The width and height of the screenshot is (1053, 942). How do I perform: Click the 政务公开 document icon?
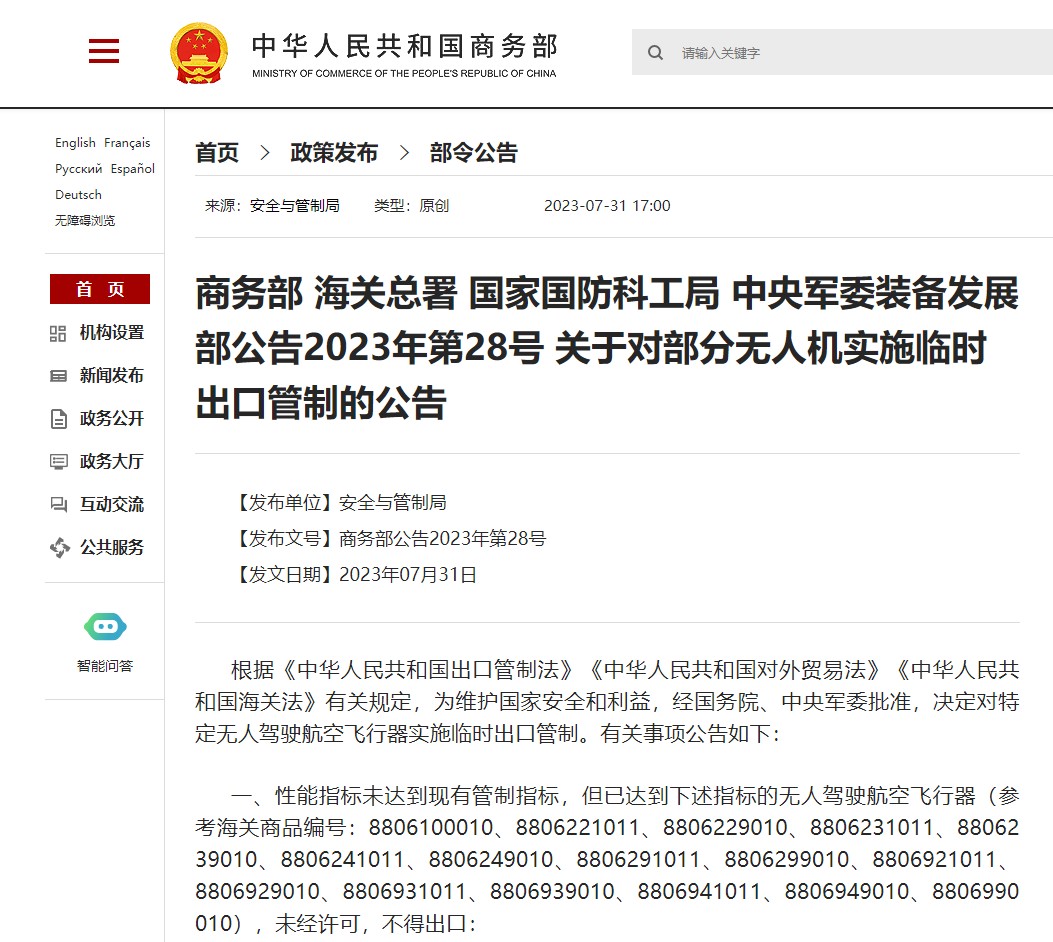click(58, 419)
